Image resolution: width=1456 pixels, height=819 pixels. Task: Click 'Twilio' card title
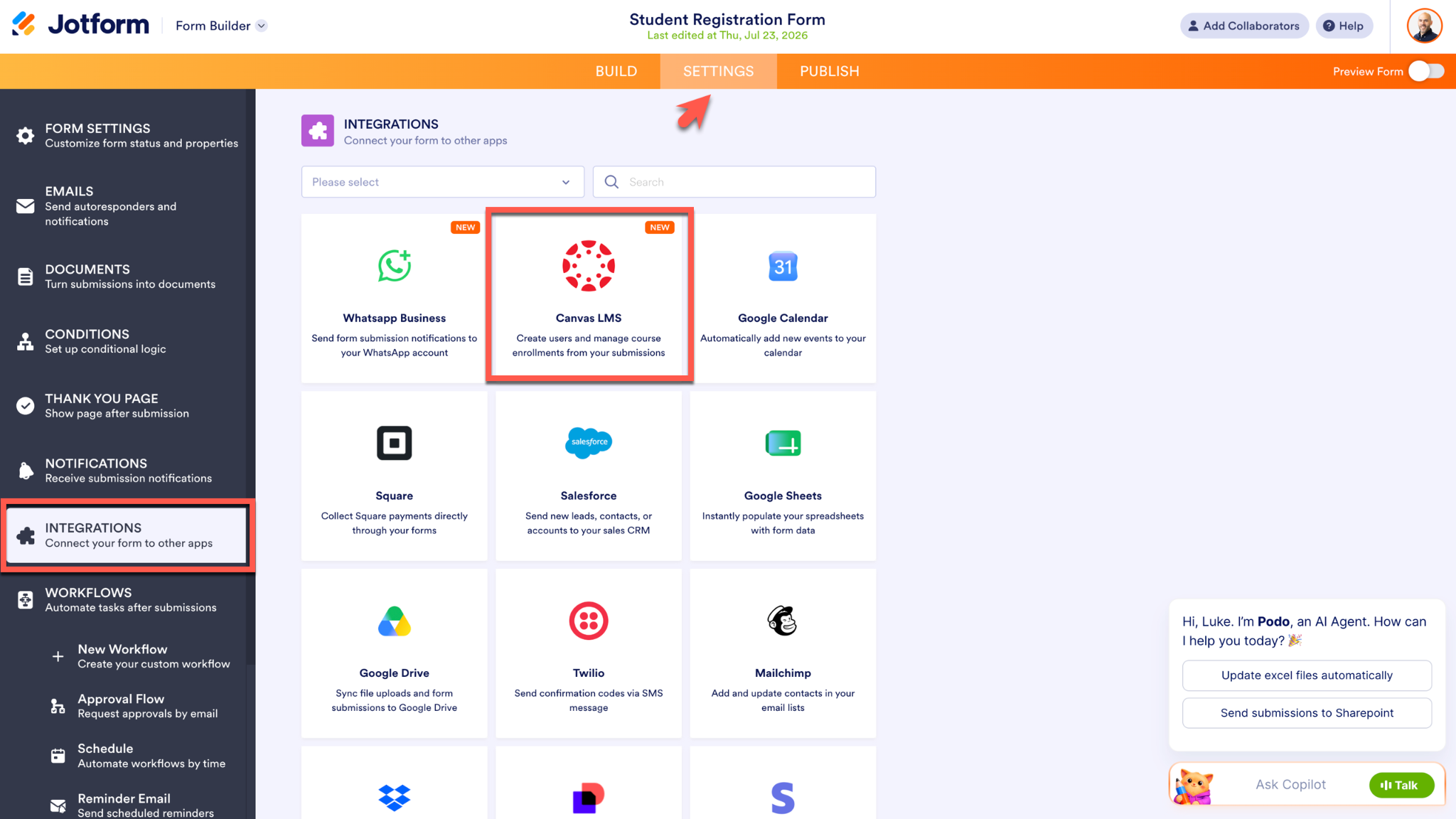click(589, 673)
